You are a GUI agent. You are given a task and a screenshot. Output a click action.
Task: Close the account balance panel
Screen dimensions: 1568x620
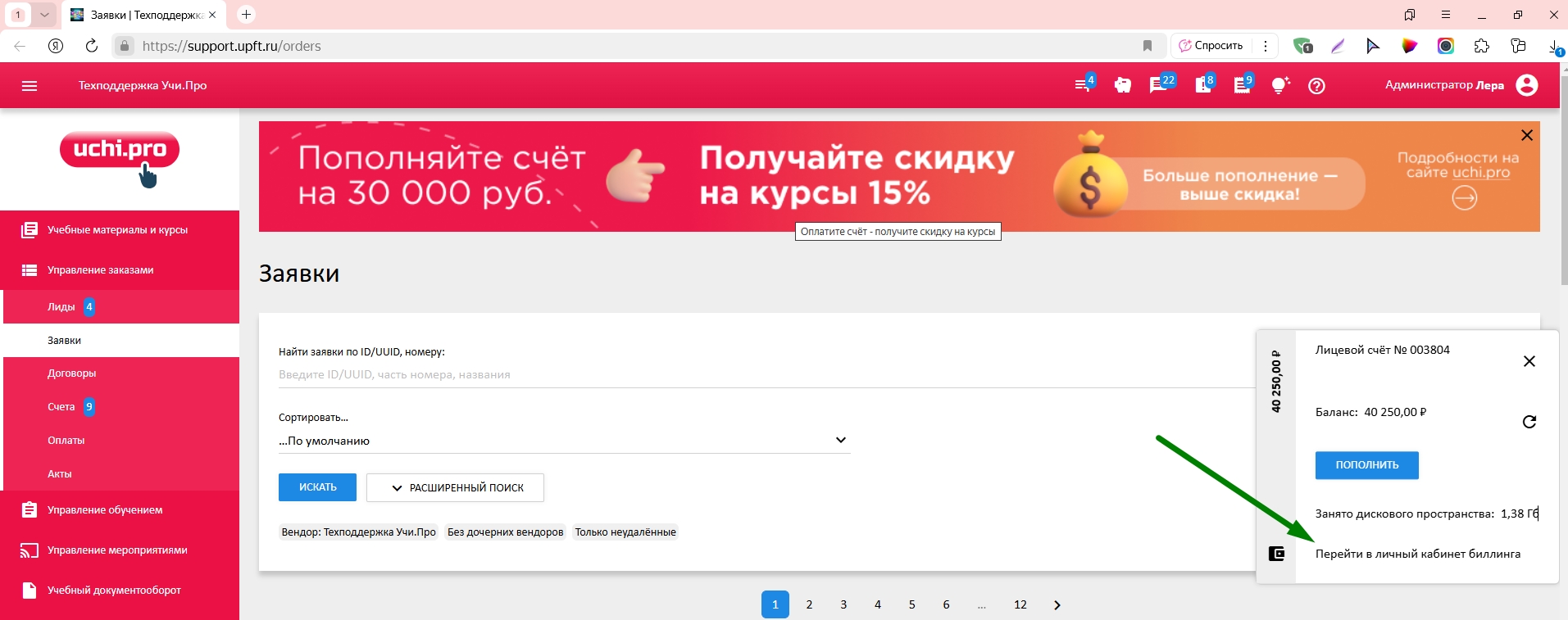(x=1529, y=361)
